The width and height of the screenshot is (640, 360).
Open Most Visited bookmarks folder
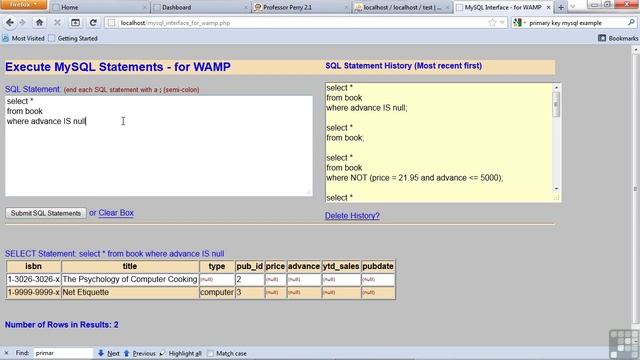(x=24, y=38)
